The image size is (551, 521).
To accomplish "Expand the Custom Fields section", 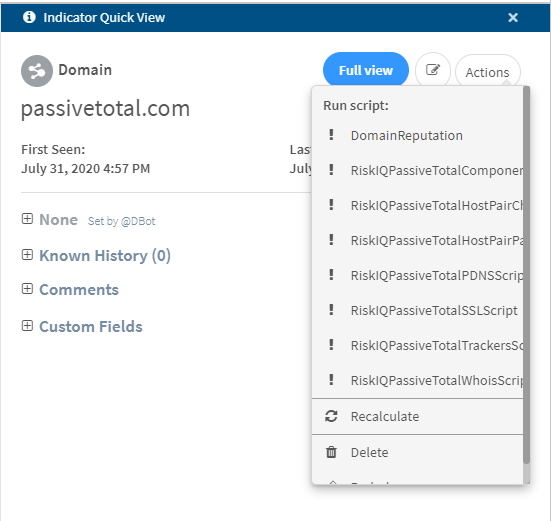I will 27,326.
